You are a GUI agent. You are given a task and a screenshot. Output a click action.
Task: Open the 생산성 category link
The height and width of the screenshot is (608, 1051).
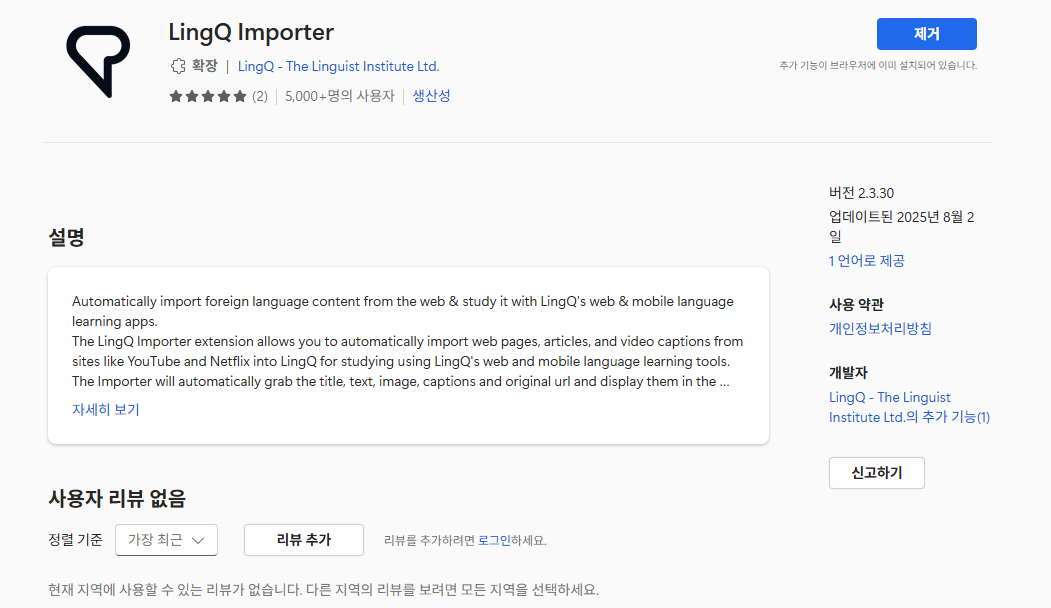tap(431, 96)
